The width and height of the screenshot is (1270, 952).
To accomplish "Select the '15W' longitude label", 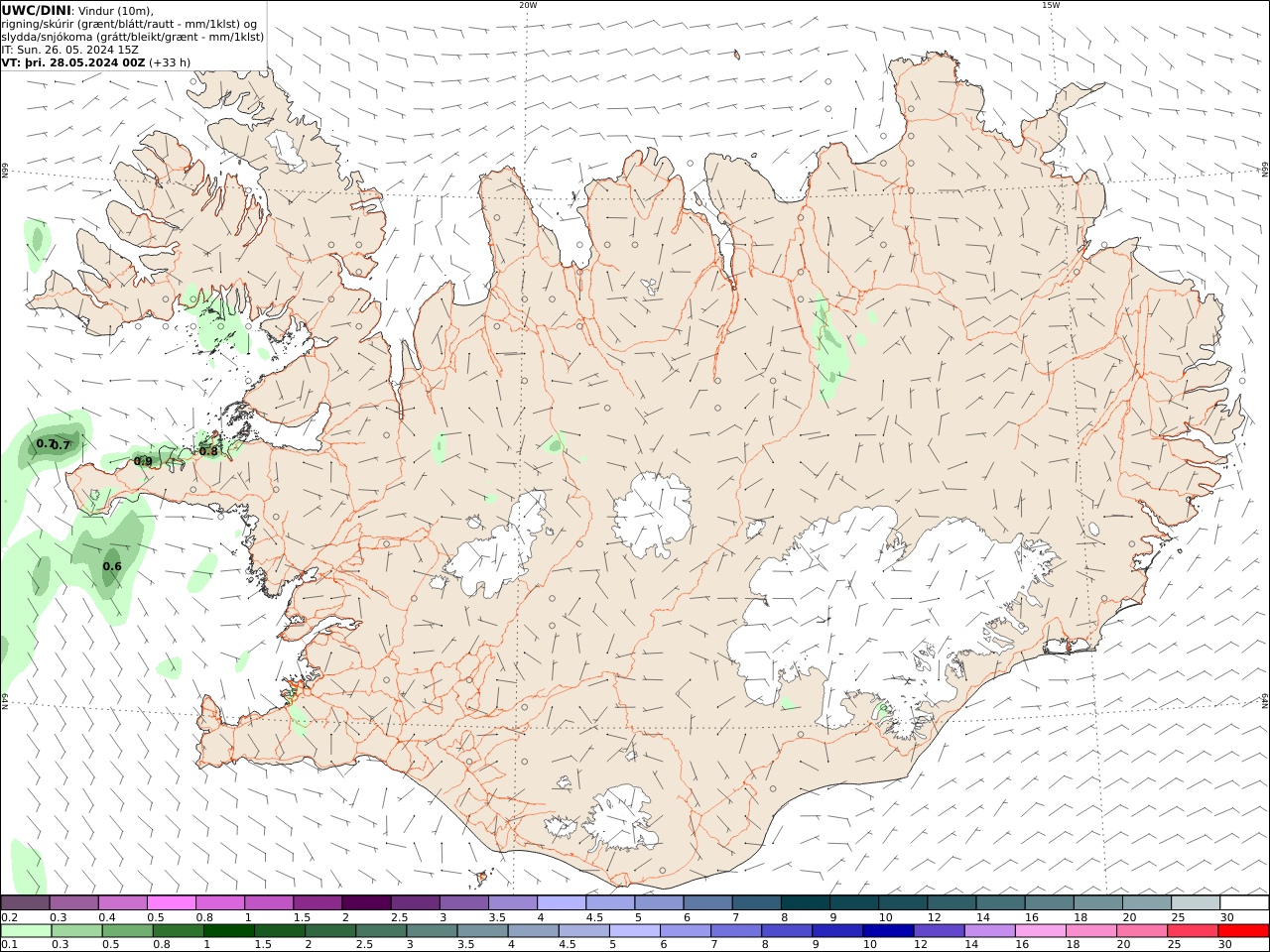I will point(1051,5).
